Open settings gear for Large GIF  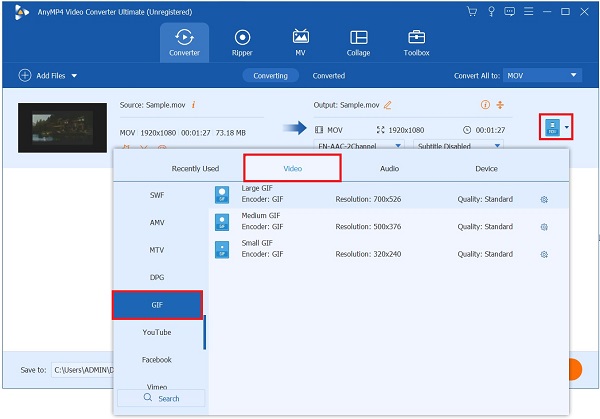click(x=544, y=199)
